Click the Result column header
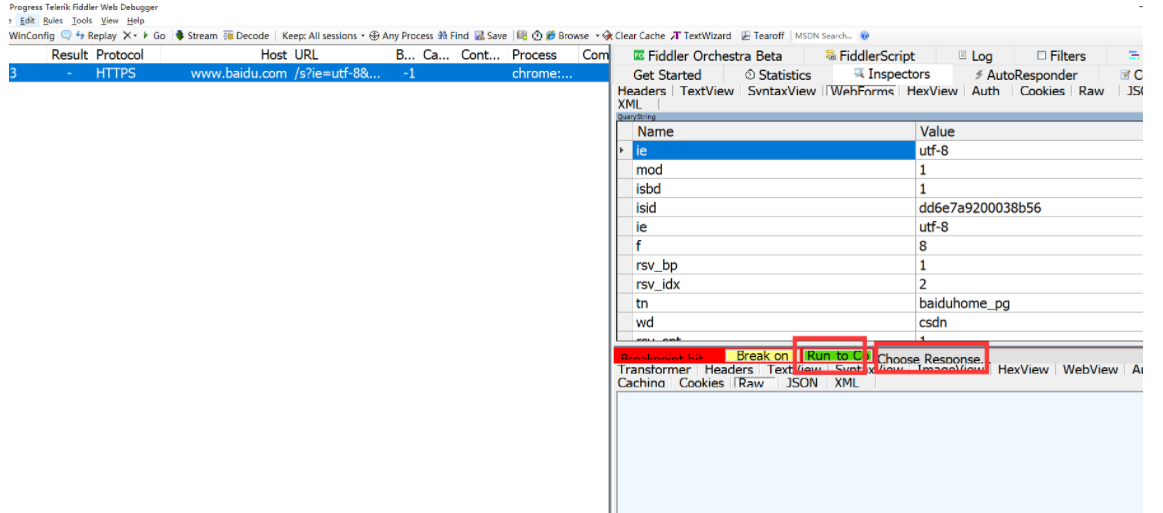Viewport: 1163px width, 513px height. pos(69,55)
